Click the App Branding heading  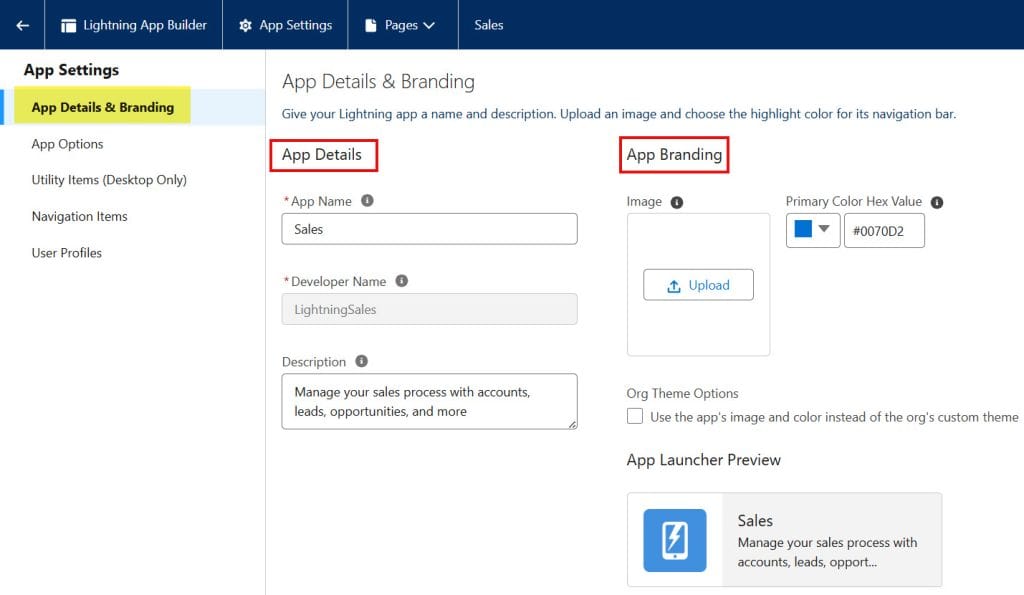coord(674,155)
